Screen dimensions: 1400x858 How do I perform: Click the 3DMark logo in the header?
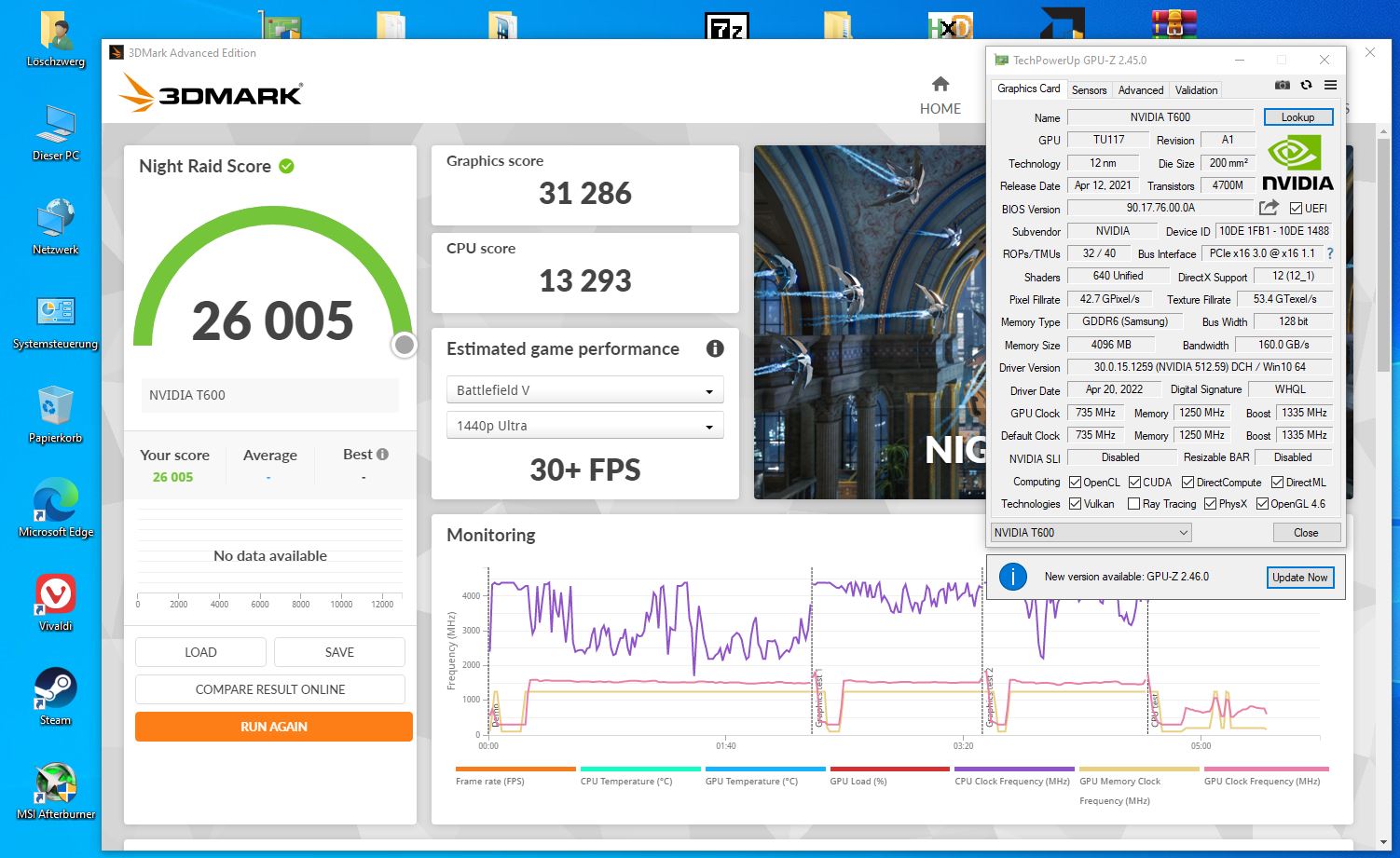(x=212, y=93)
